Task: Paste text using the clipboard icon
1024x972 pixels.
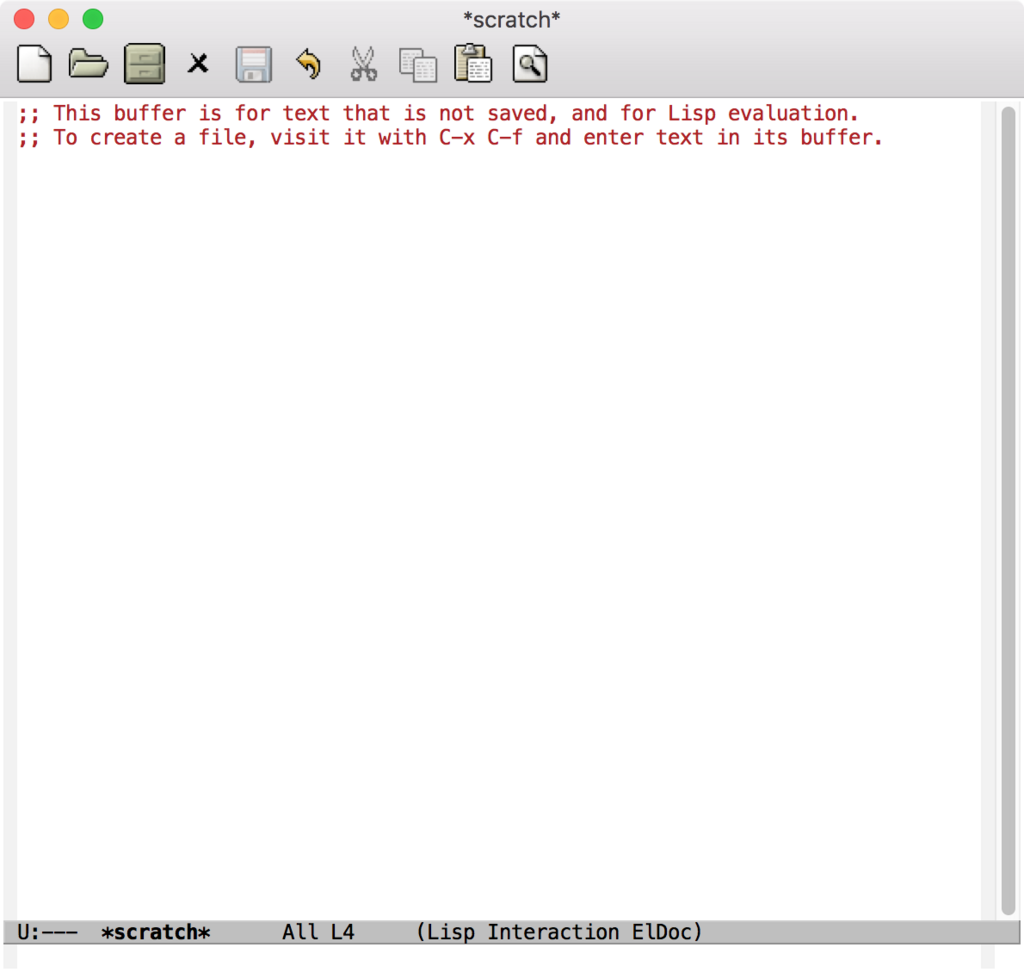Action: 473,63
